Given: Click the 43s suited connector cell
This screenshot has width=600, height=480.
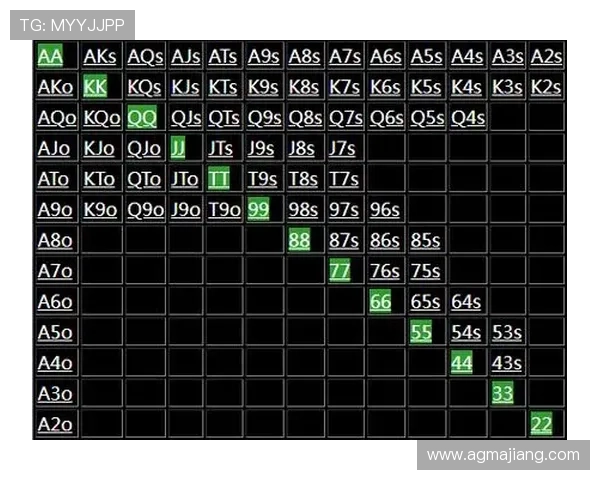Looking at the screenshot, I should [x=506, y=363].
